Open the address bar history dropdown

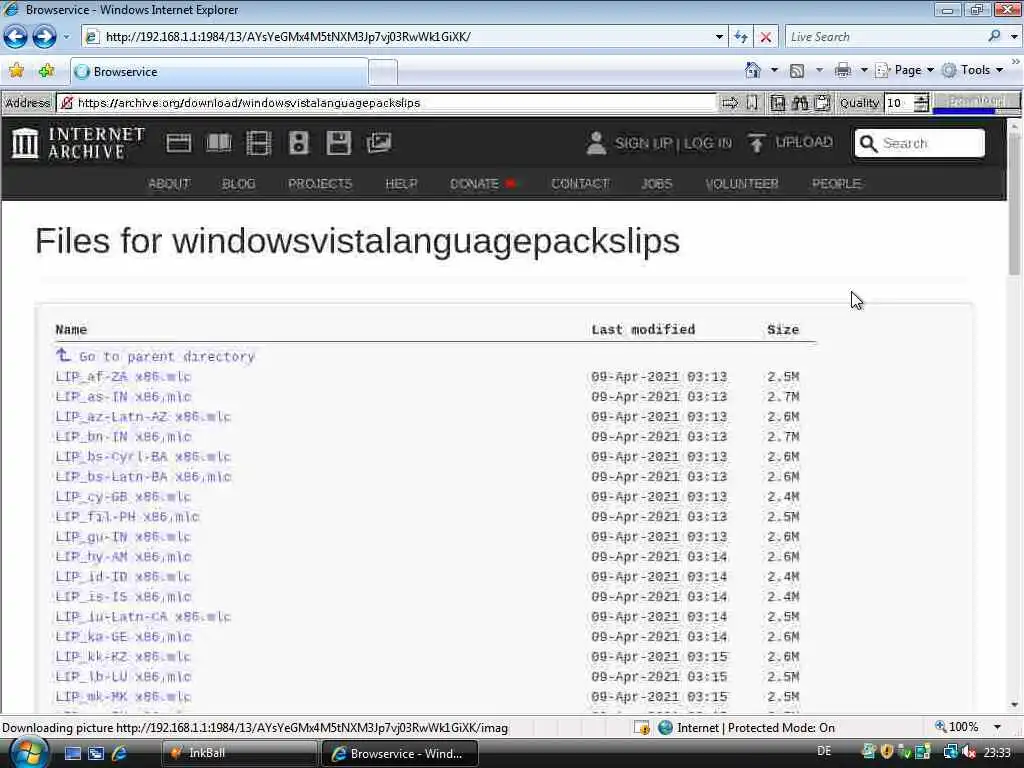719,37
